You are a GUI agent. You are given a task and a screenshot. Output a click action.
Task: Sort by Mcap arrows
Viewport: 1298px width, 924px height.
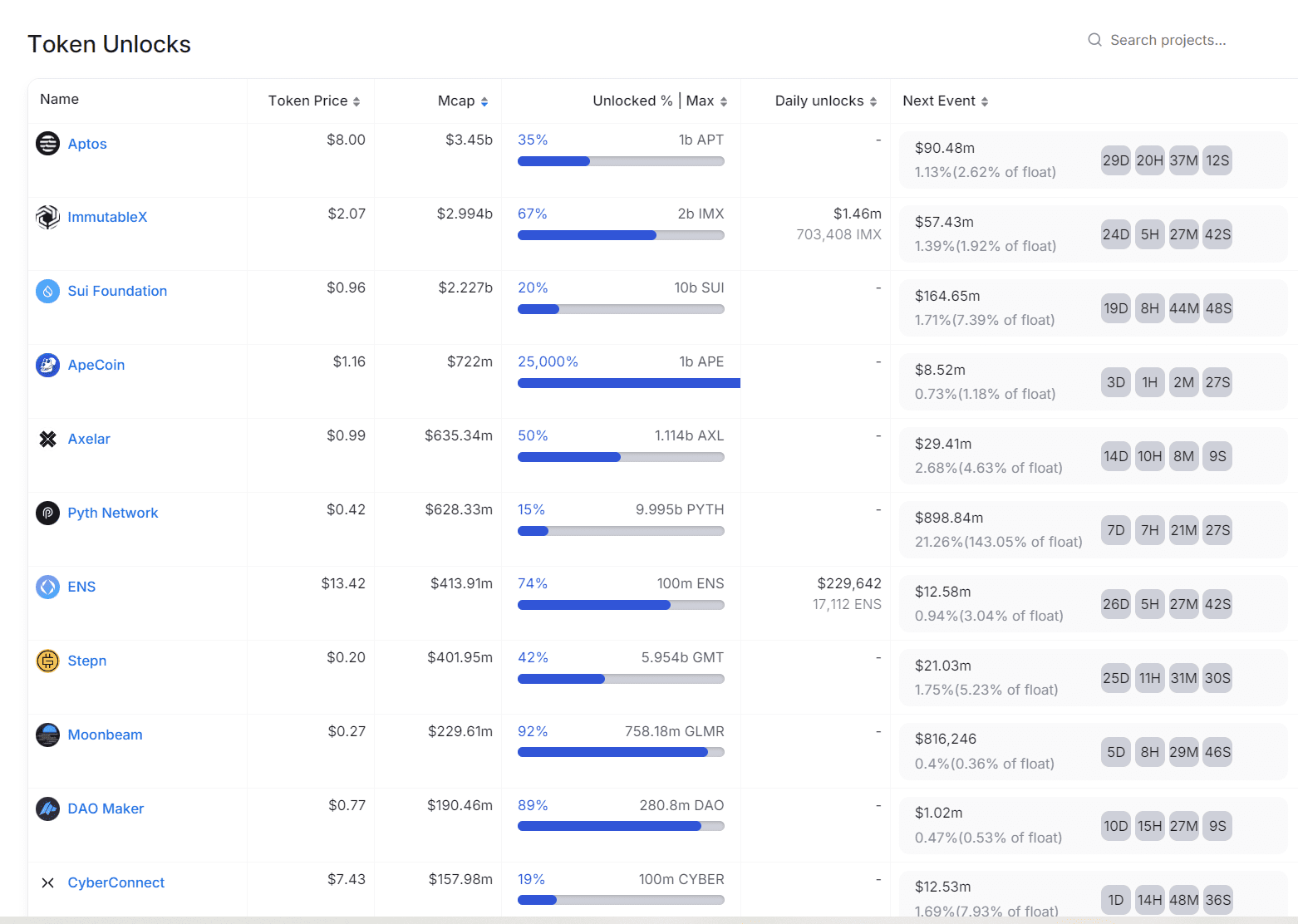click(484, 101)
